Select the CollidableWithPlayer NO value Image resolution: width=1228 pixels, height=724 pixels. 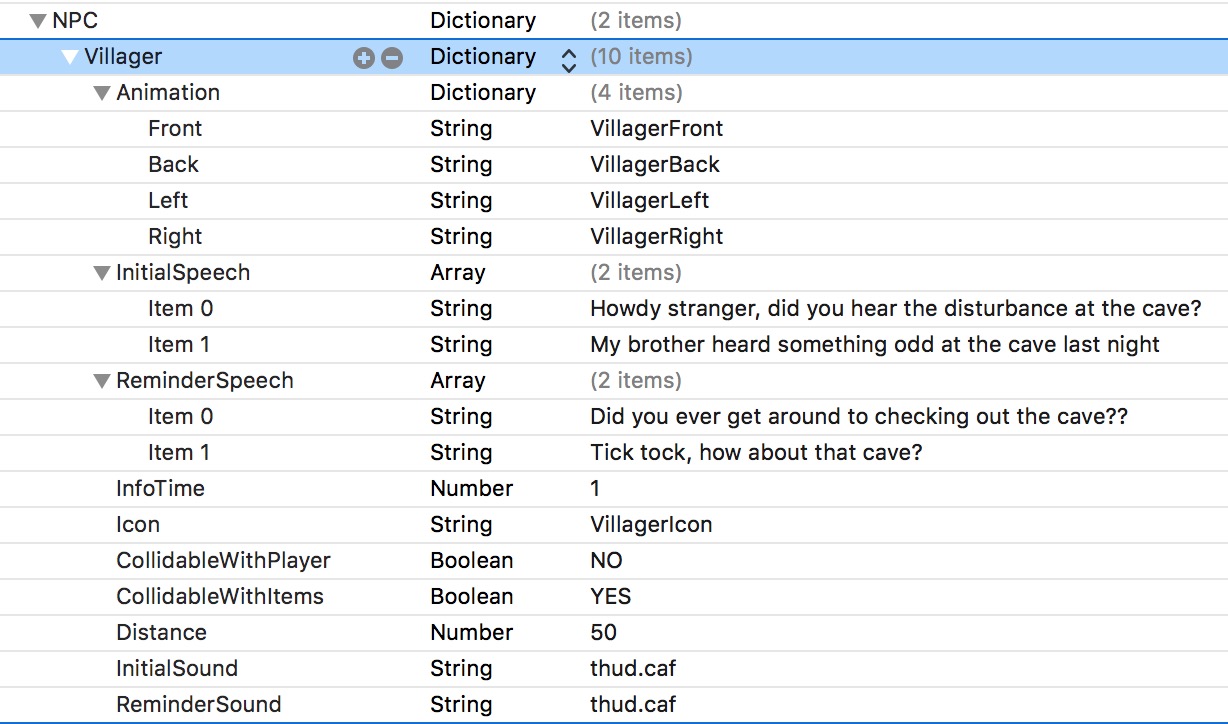click(606, 561)
